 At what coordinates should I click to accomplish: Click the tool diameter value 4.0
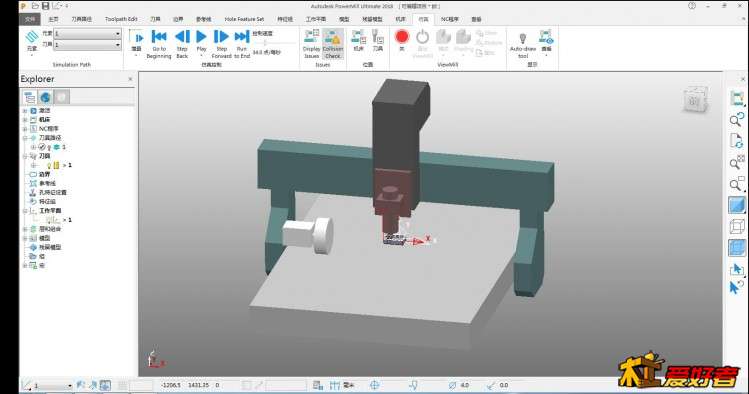click(464, 385)
